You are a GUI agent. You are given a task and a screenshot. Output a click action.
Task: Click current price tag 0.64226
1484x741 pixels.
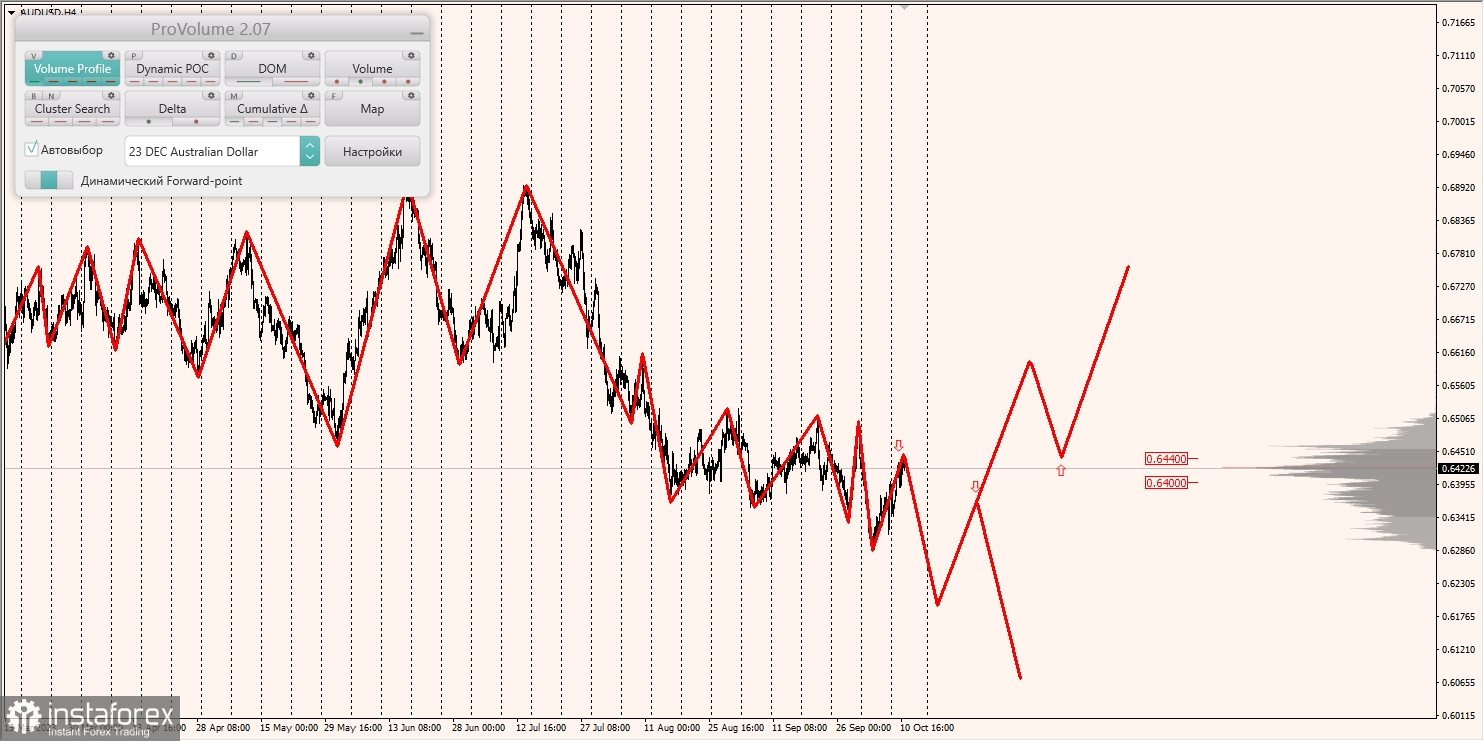[x=1459, y=468]
